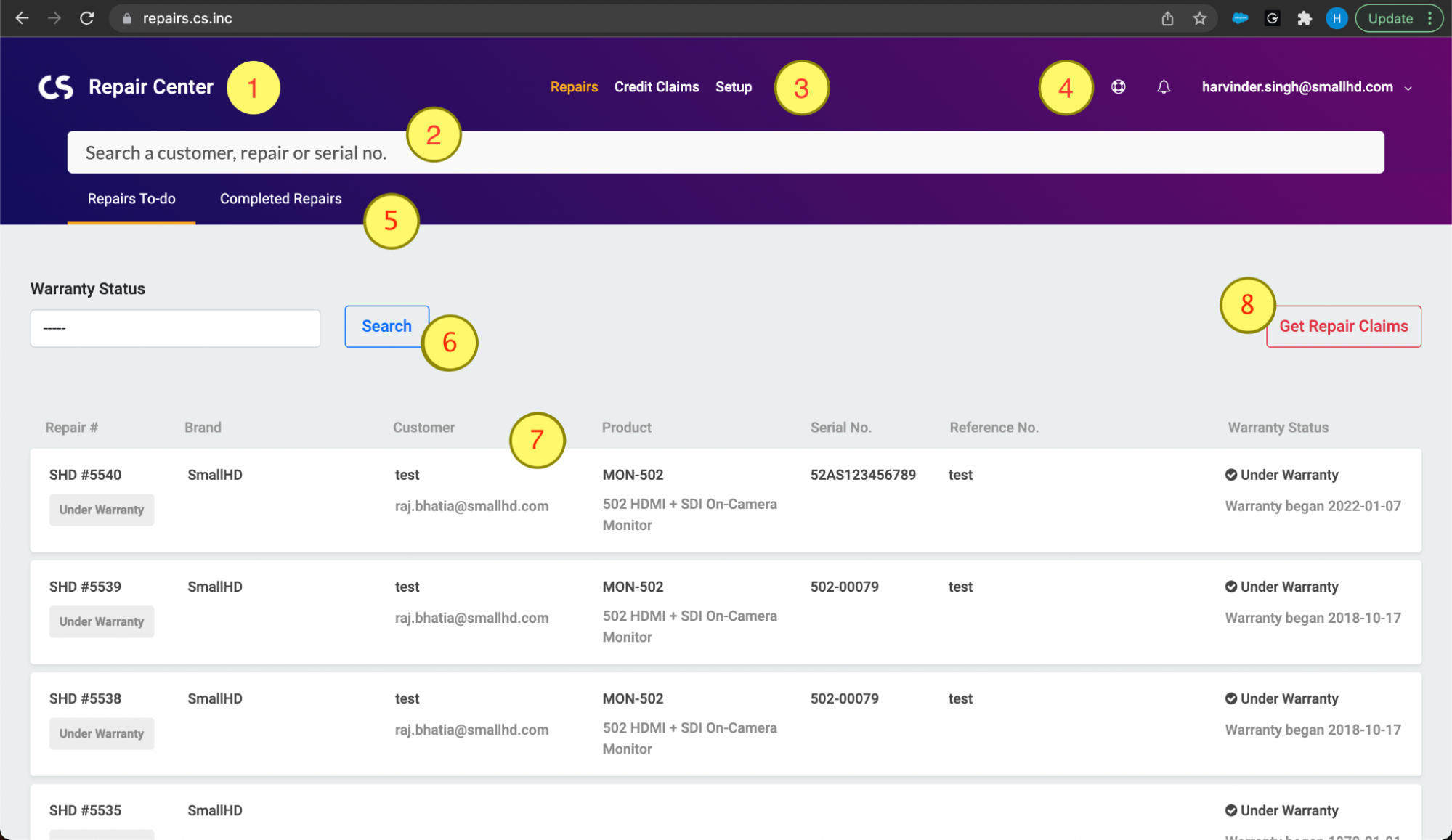Bookmark page with star icon
Screen dimensions: 1452x840
click(x=1199, y=18)
